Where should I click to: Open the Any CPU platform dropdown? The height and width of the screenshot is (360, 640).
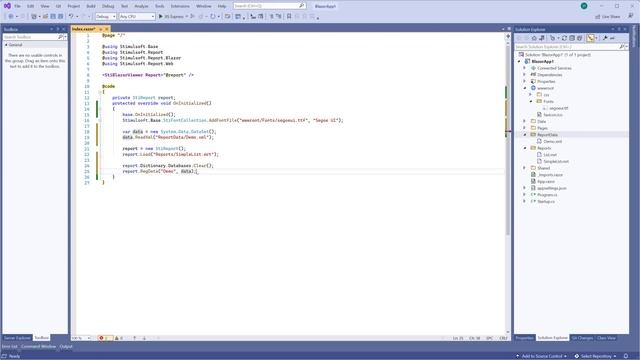click(137, 16)
